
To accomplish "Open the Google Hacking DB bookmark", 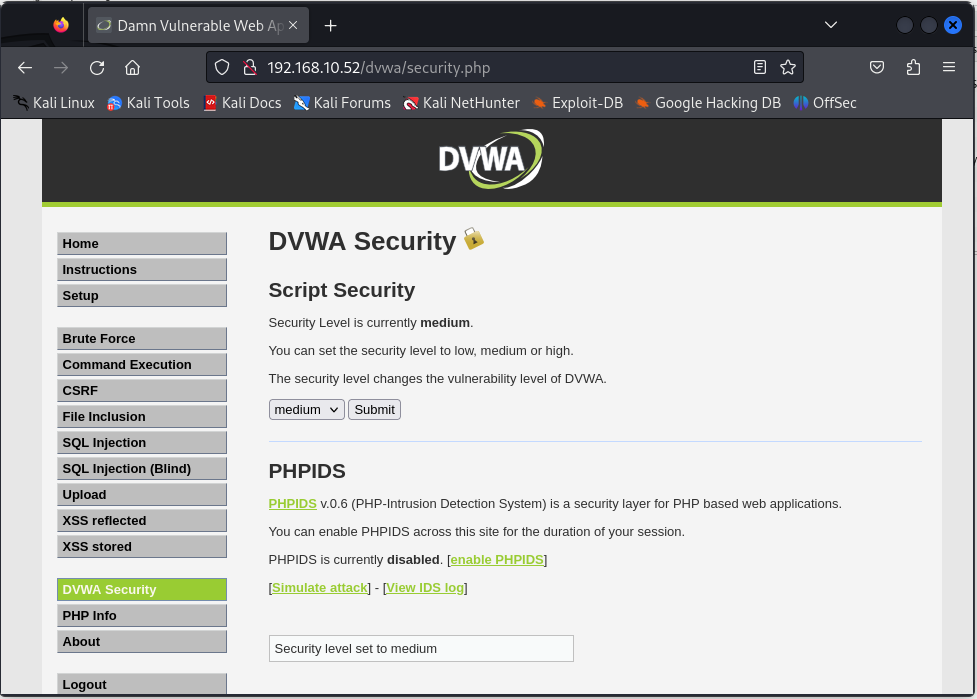I will pos(708,103).
